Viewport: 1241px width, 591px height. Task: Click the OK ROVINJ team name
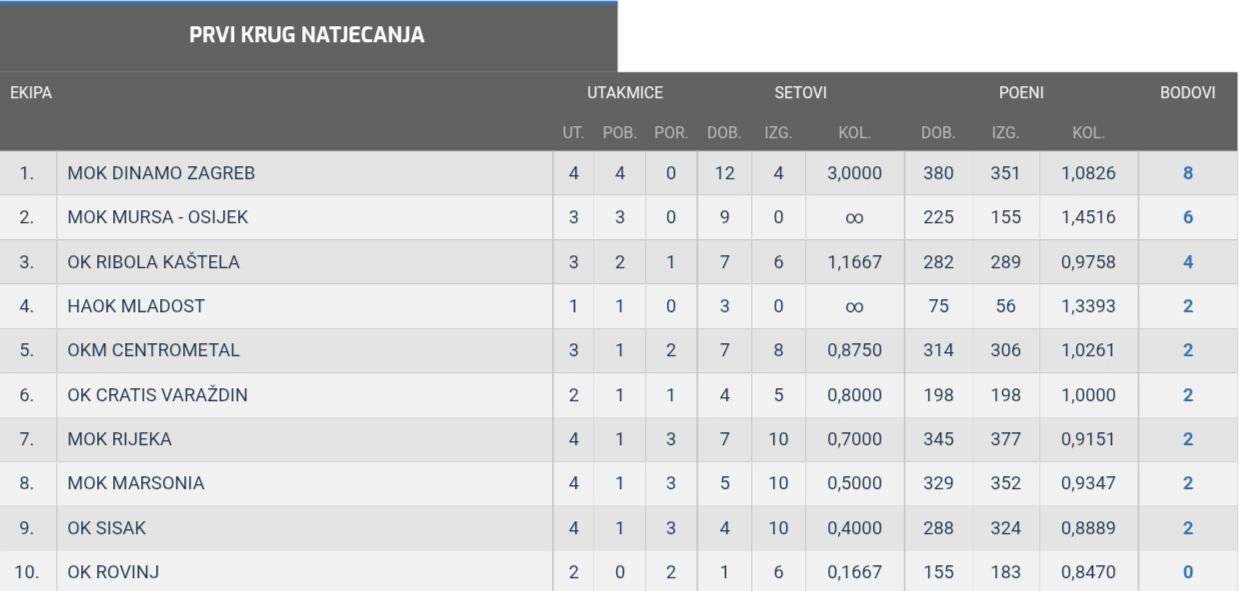coord(113,572)
